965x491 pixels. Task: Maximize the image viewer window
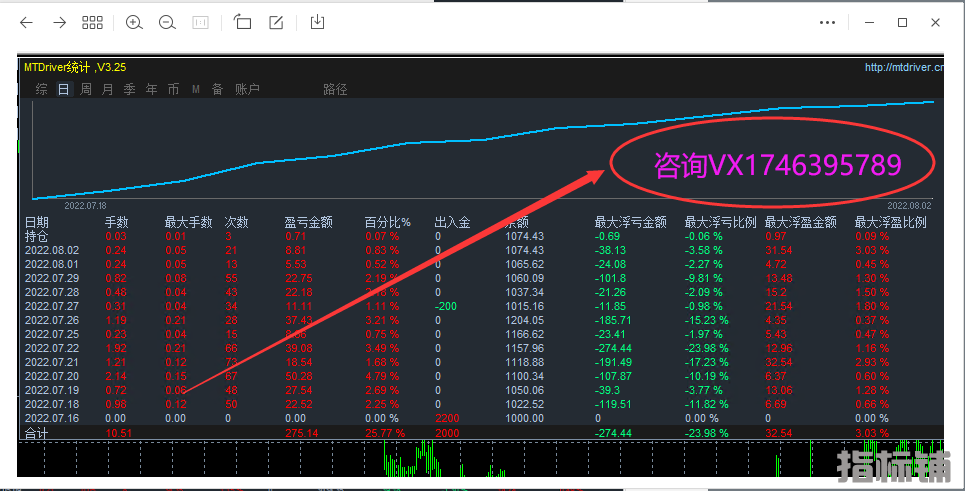tap(902, 22)
